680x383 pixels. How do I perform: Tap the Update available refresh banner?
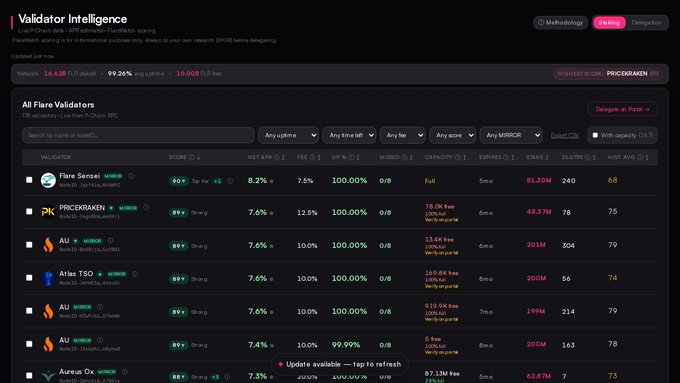point(340,364)
